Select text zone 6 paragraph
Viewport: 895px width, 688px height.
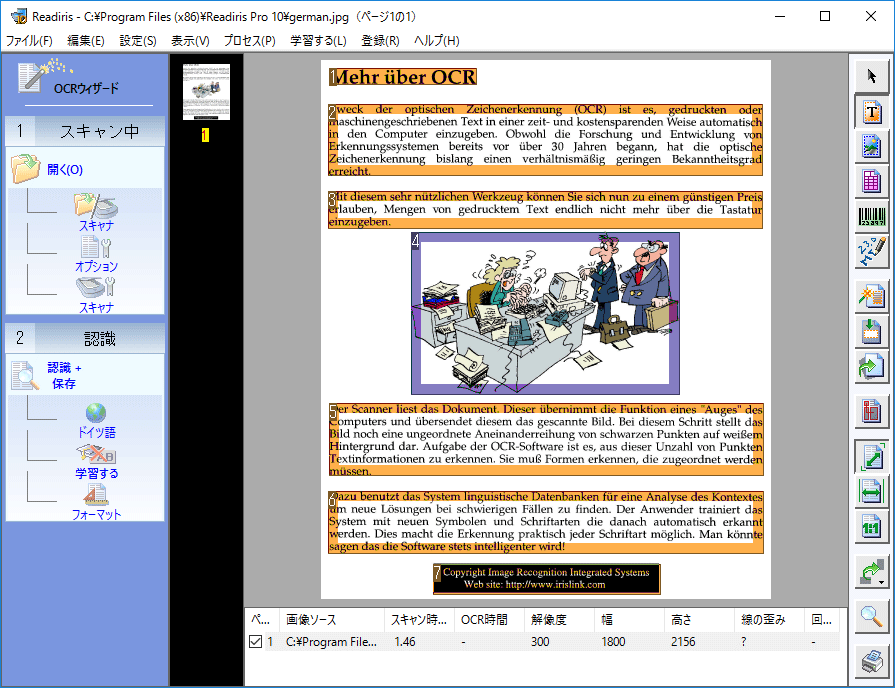(545, 522)
